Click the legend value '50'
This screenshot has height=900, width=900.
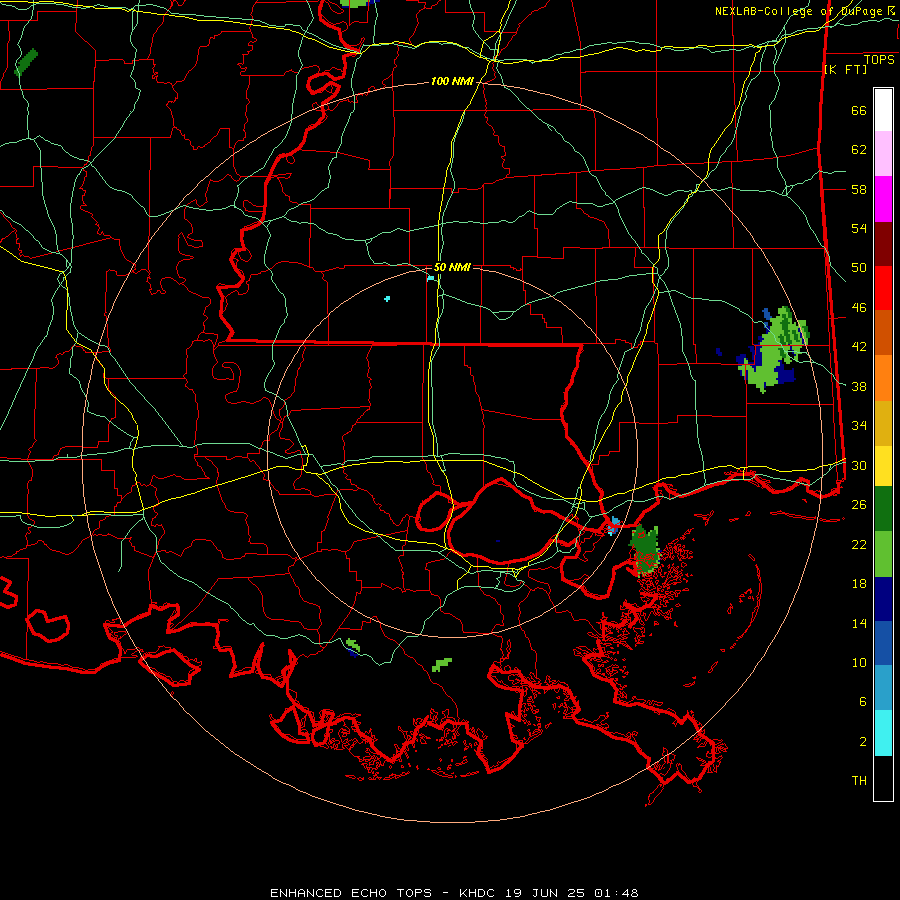(x=859, y=268)
